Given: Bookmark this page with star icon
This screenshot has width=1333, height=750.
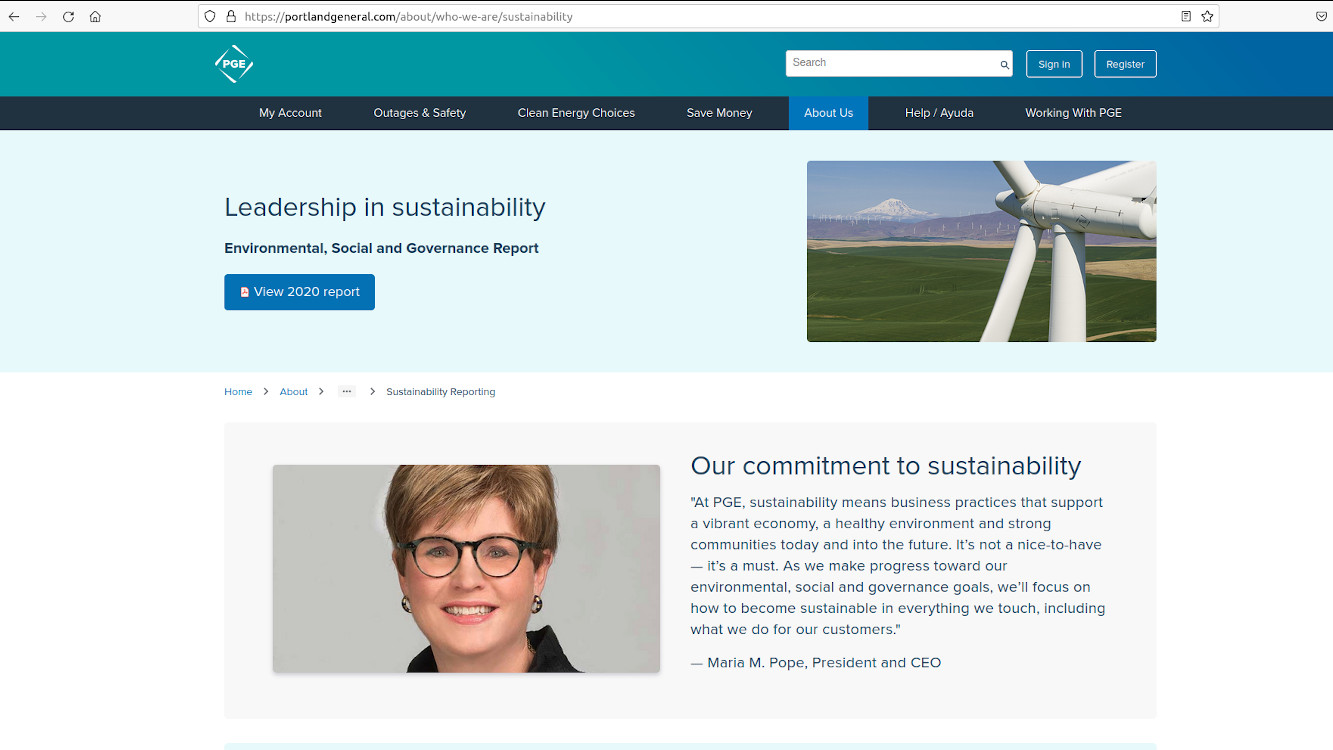Looking at the screenshot, I should point(1207,16).
